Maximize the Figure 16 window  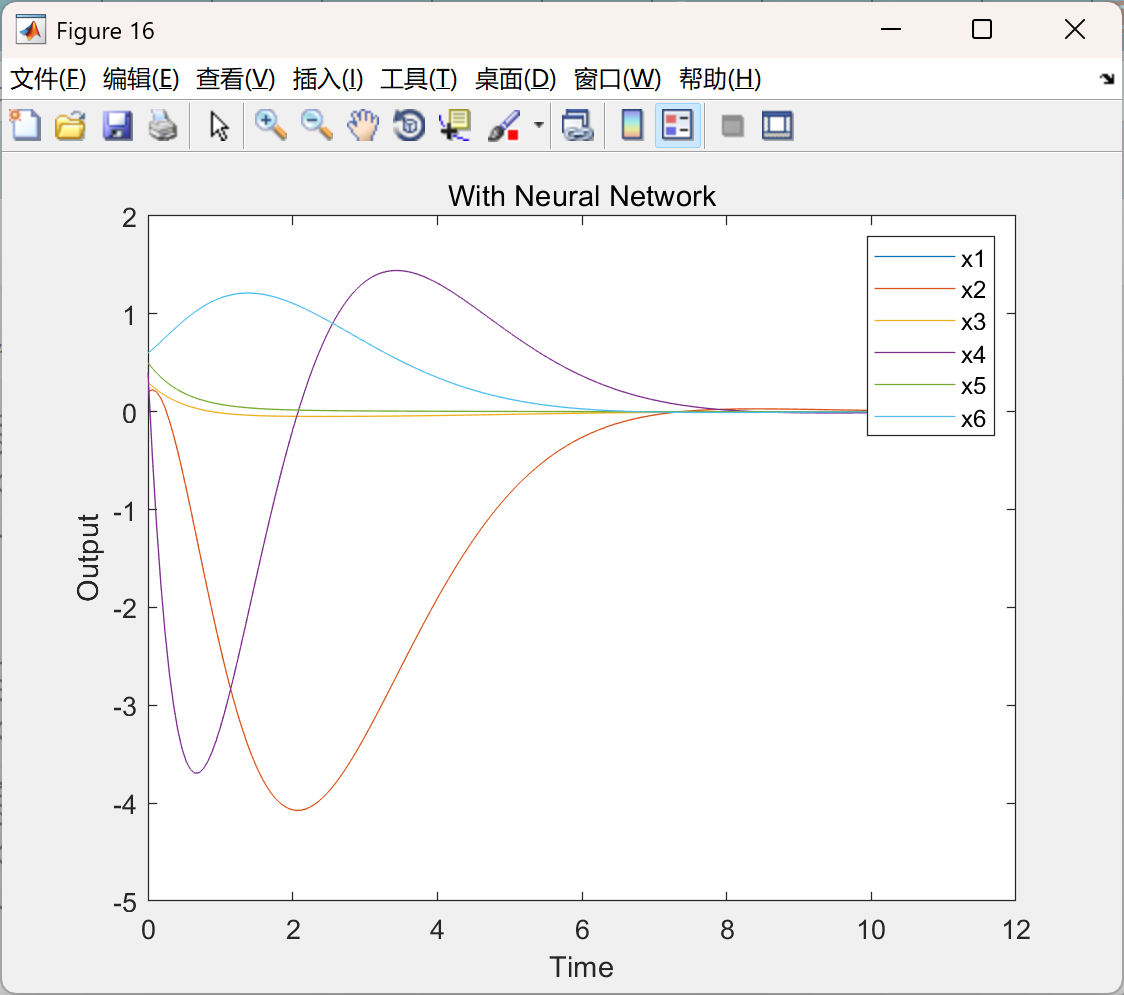pyautogui.click(x=981, y=29)
